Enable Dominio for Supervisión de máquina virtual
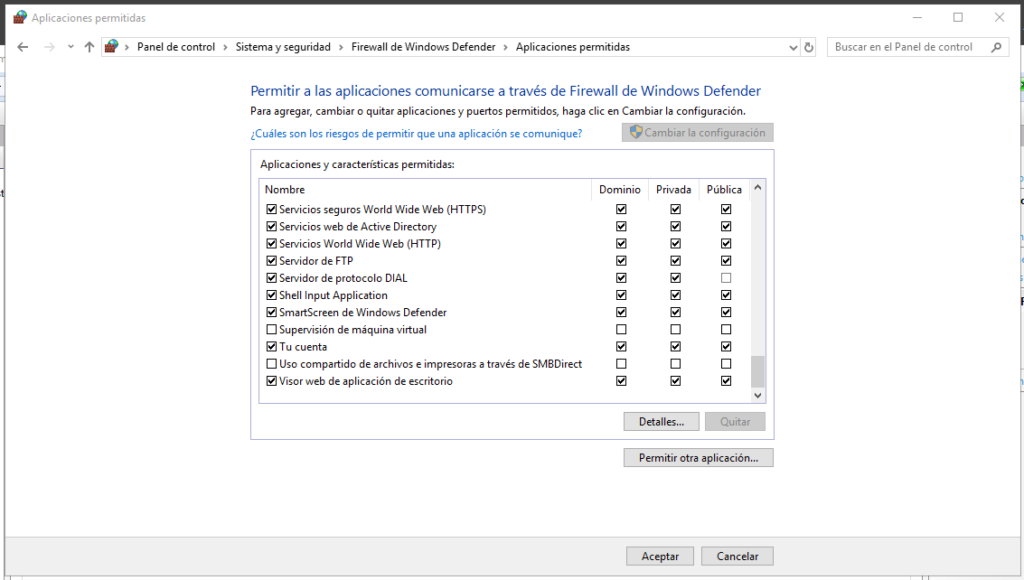 click(621, 330)
